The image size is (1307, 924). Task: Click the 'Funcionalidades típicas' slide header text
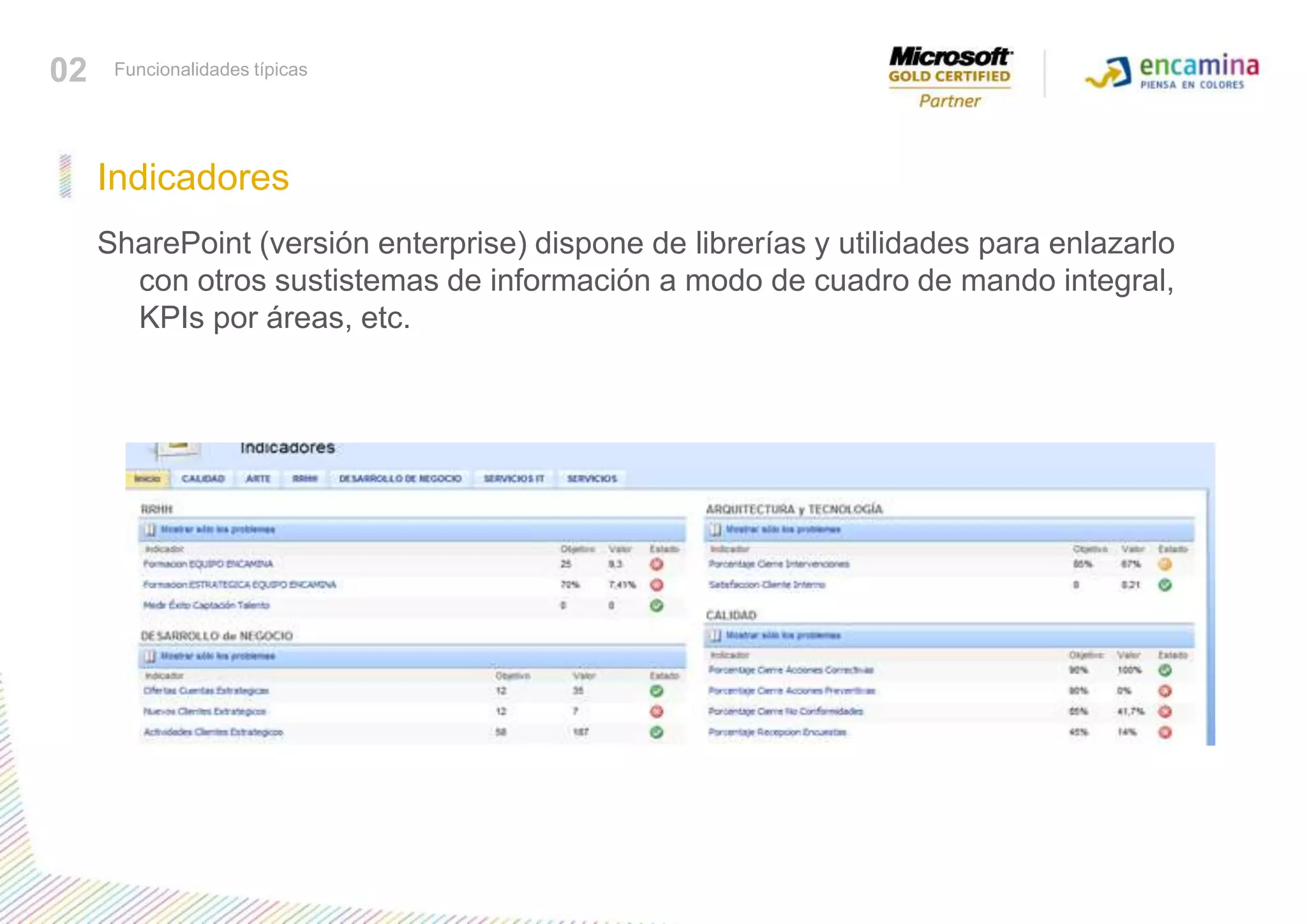coord(211,70)
